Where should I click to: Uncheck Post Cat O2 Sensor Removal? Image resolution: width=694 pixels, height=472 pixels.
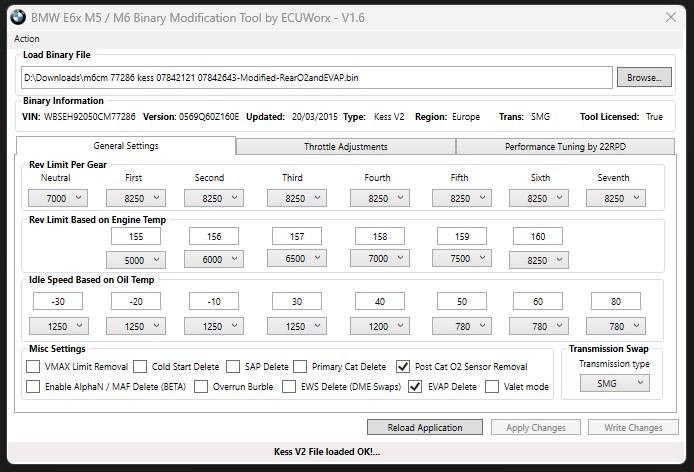pos(403,367)
